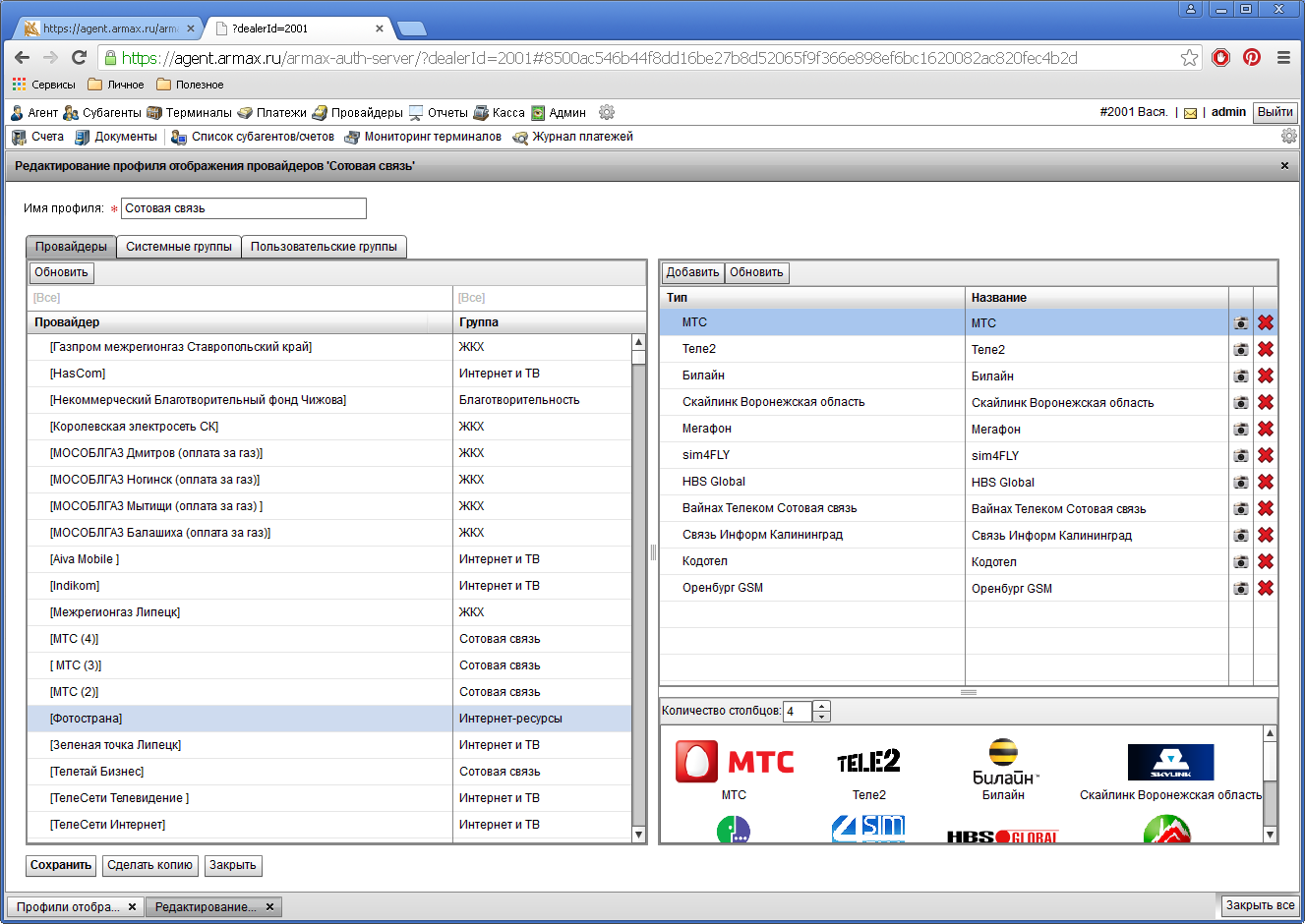
Task: Click camera icon for Скайлинк row
Action: click(x=1241, y=402)
